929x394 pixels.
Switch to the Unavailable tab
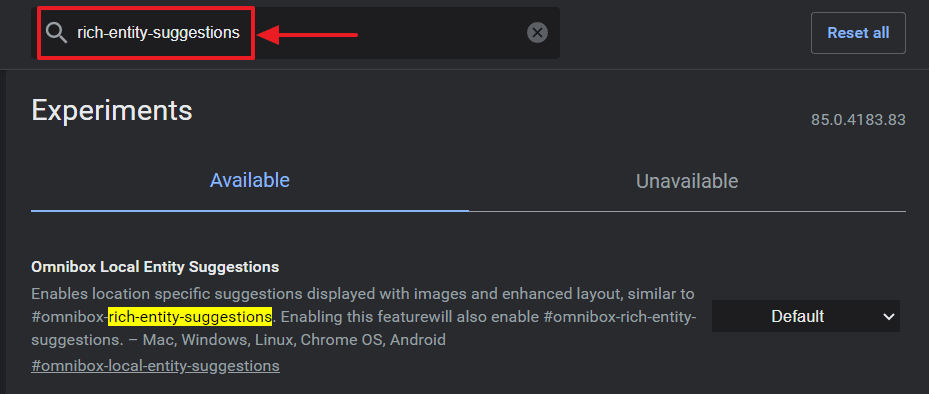[687, 181]
